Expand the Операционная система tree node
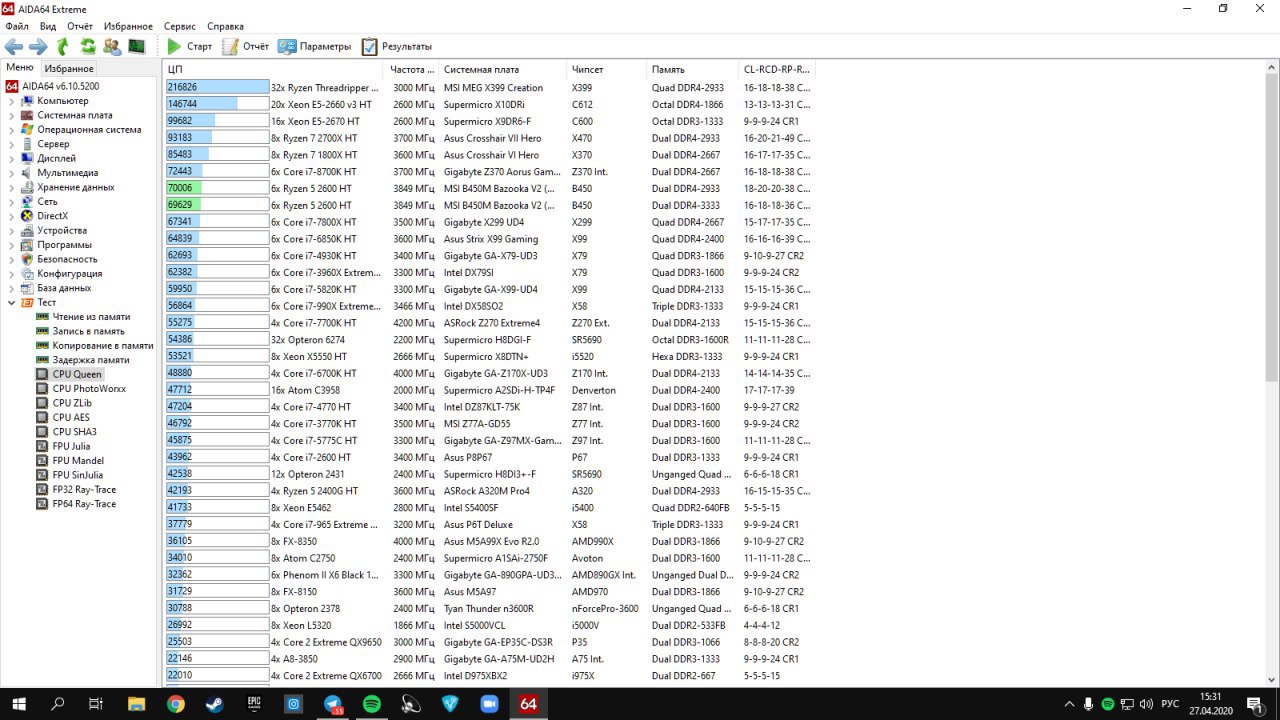This screenshot has width=1280, height=720. [x=11, y=130]
